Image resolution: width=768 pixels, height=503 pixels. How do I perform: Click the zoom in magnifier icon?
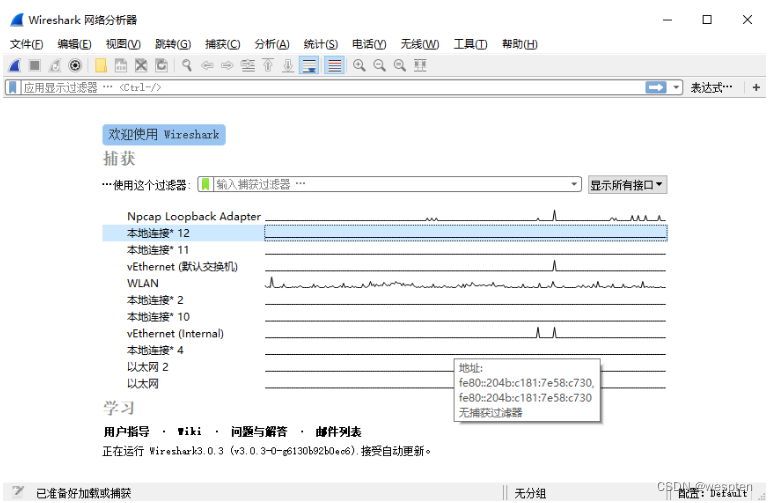(x=359, y=65)
